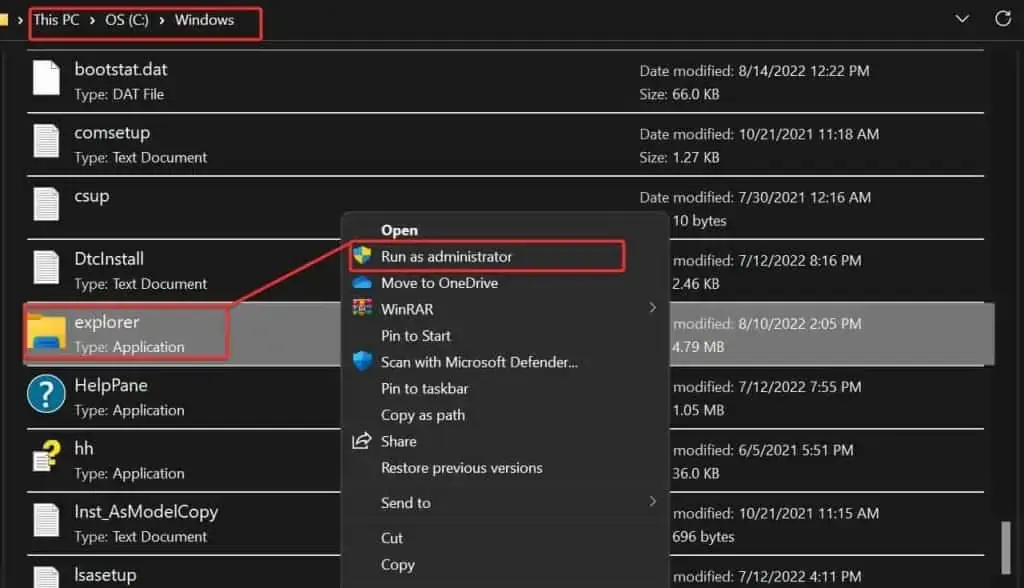
Task: Choose Copy as path
Action: coord(423,415)
